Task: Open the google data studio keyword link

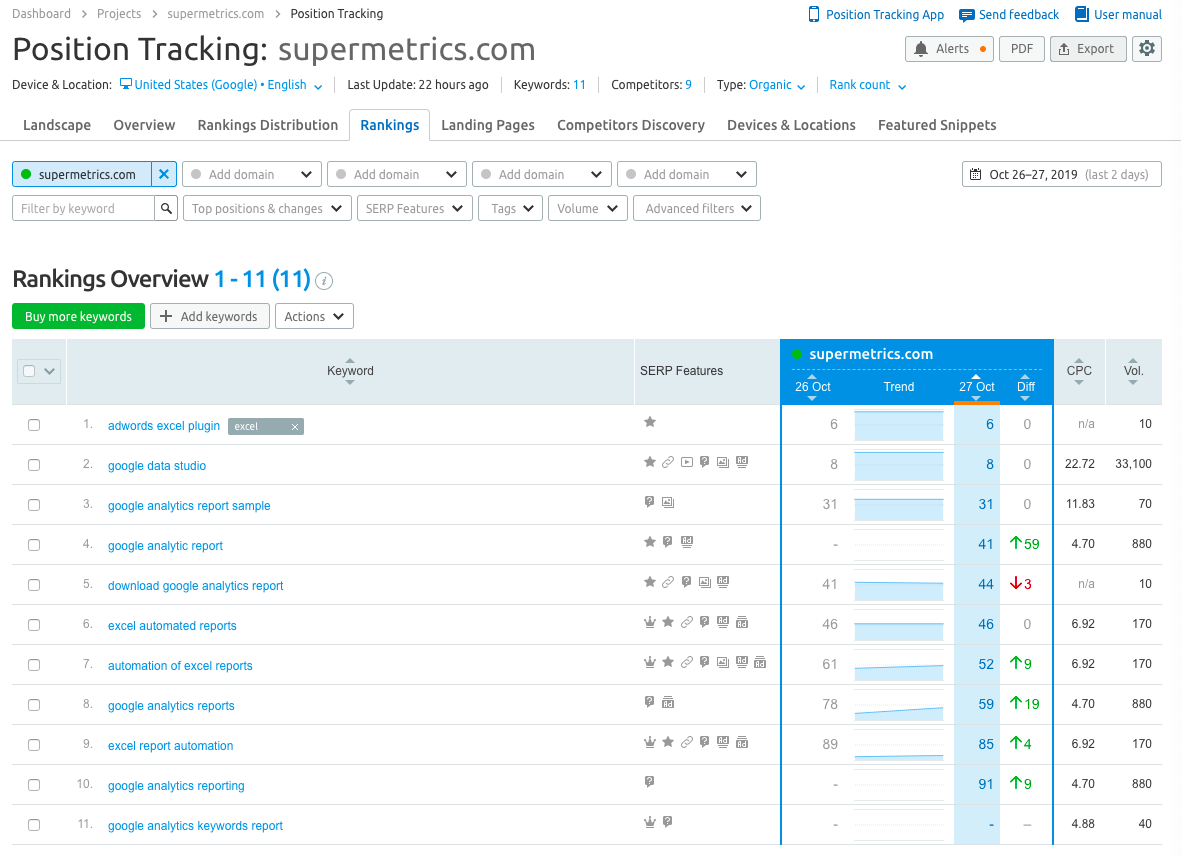Action: 157,466
